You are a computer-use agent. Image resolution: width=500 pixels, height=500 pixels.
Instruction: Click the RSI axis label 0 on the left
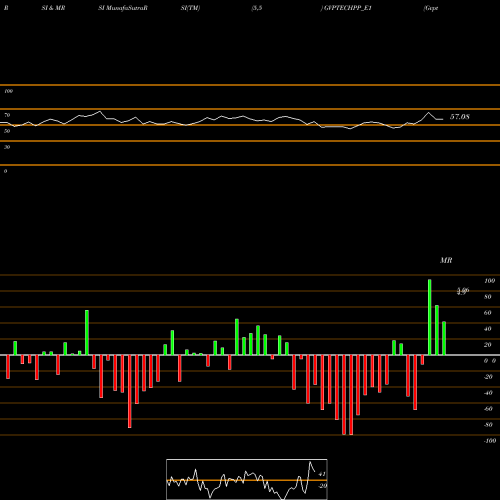coord(5,171)
